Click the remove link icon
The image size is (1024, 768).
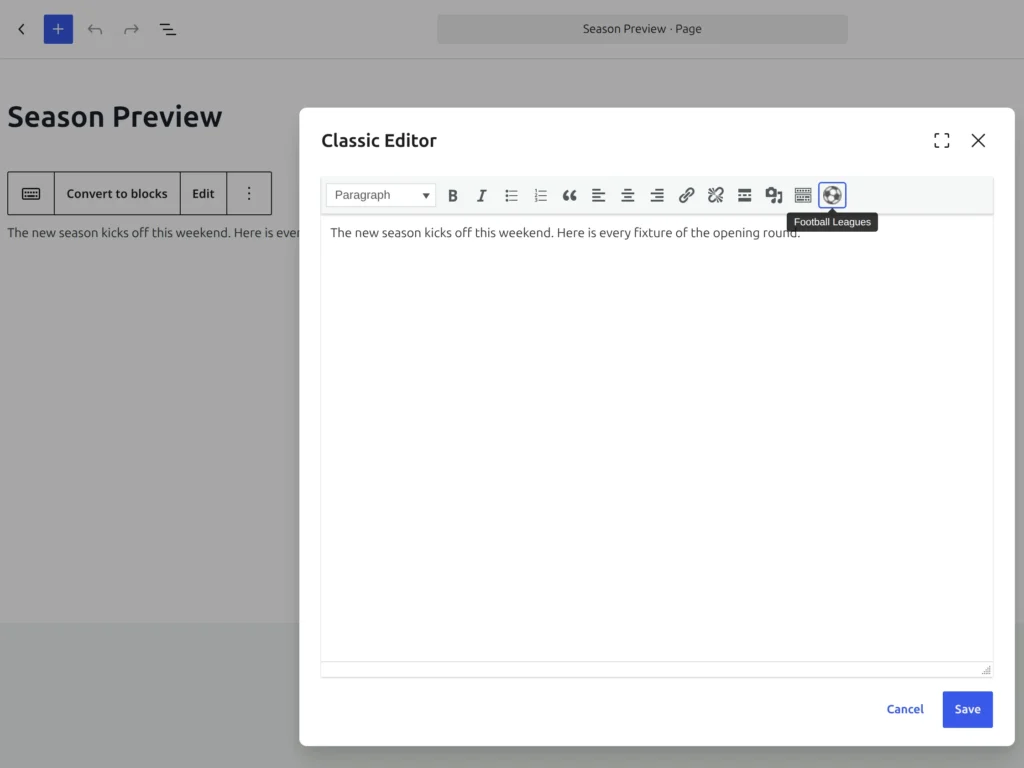tap(715, 195)
